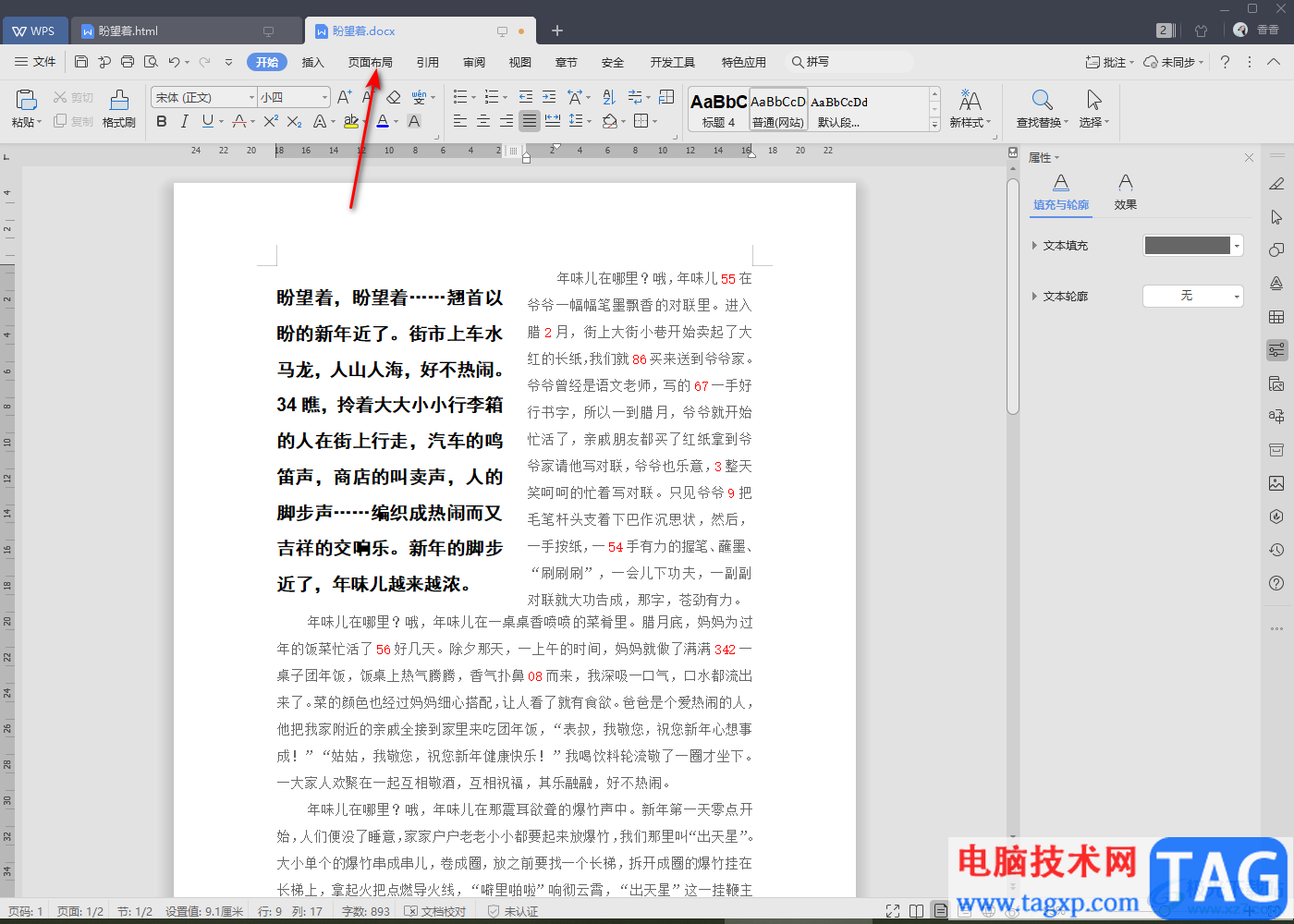Click the phonetic guide (wén) icon
The width and height of the screenshot is (1294, 924).
[420, 97]
